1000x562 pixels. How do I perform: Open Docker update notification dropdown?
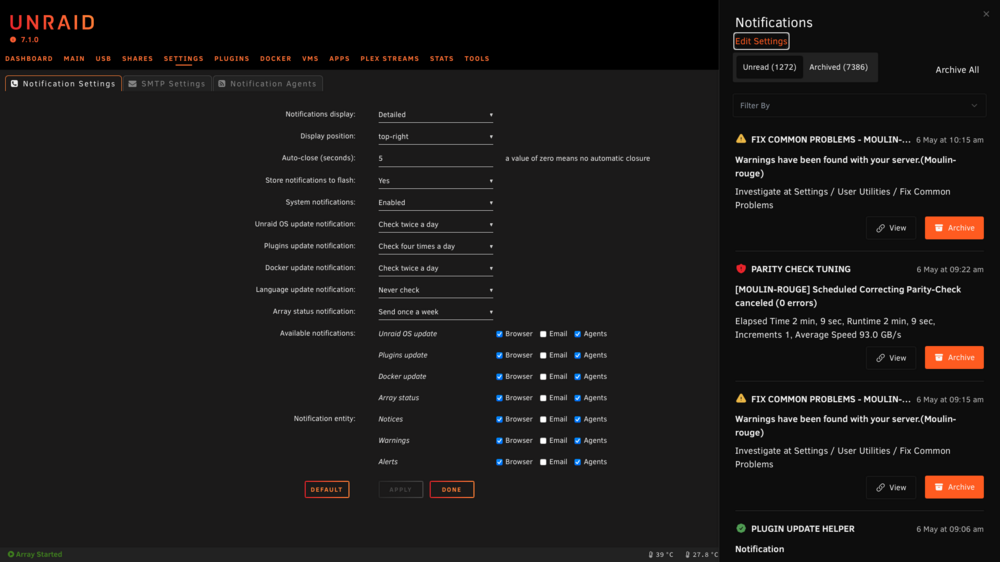[435, 268]
